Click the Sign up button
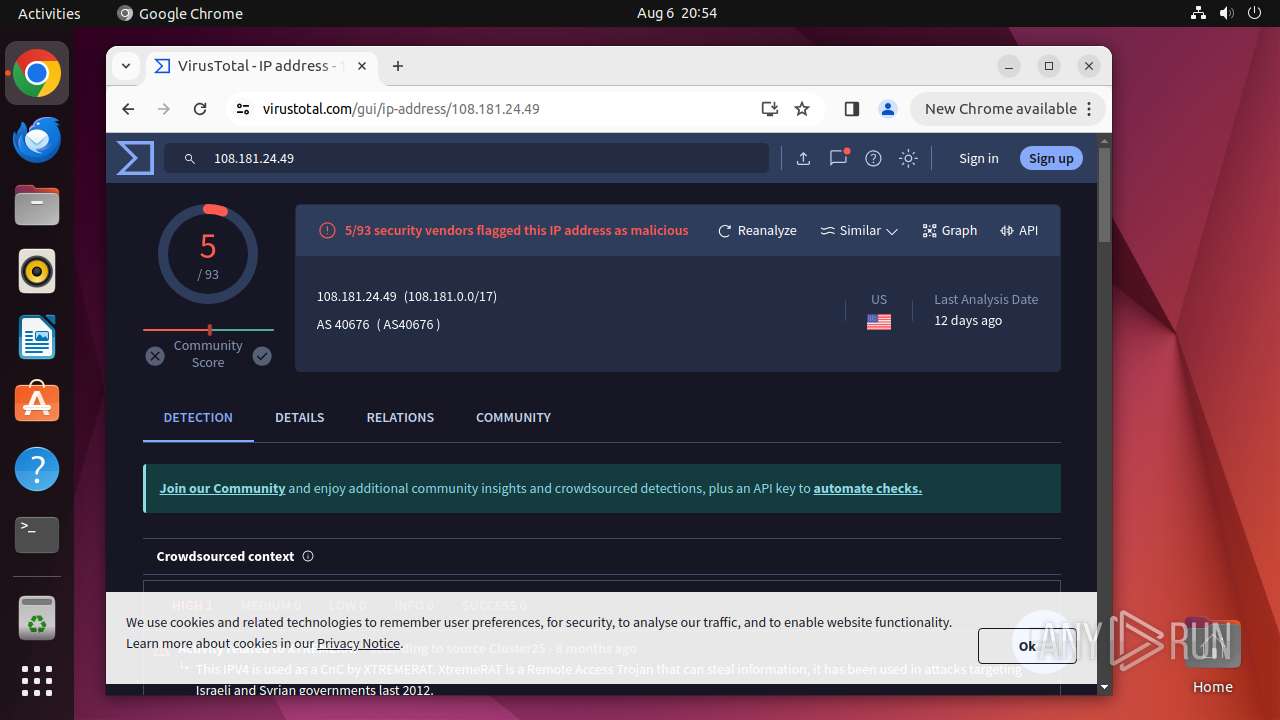Viewport: 1280px width, 720px height. 1051,158
